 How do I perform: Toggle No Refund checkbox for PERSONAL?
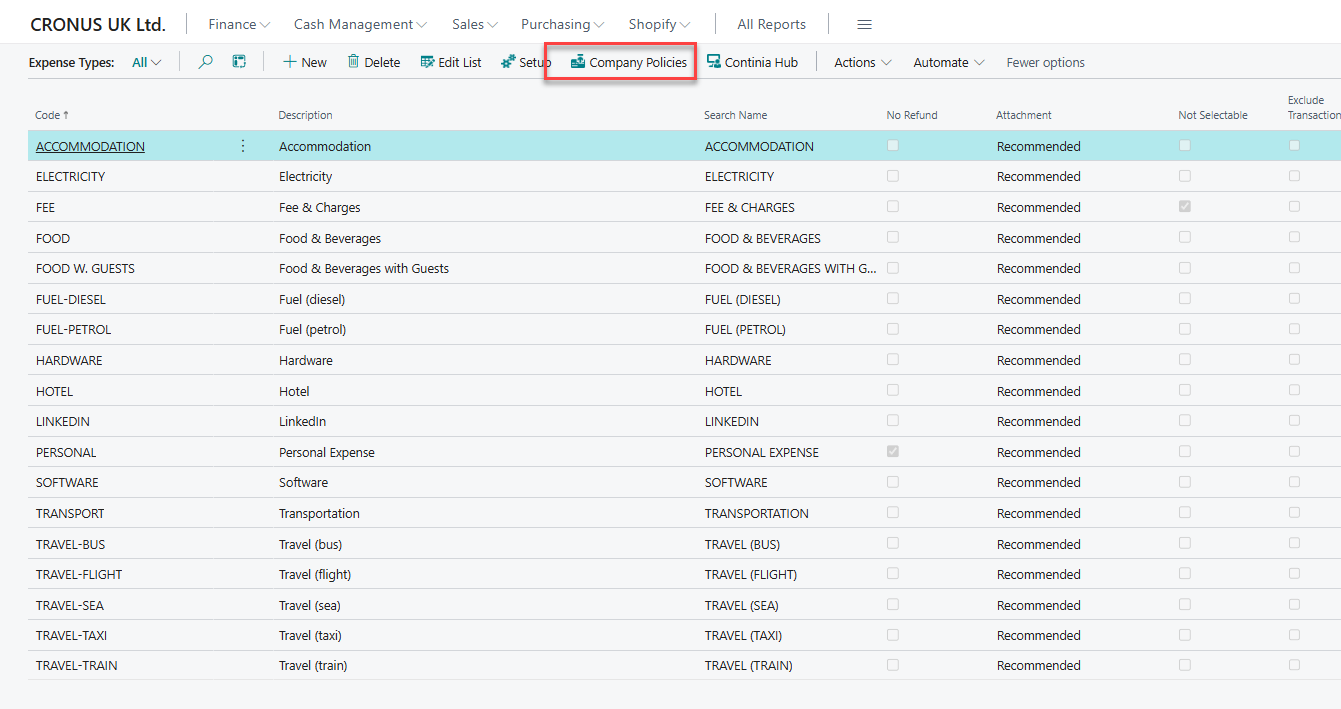click(893, 452)
